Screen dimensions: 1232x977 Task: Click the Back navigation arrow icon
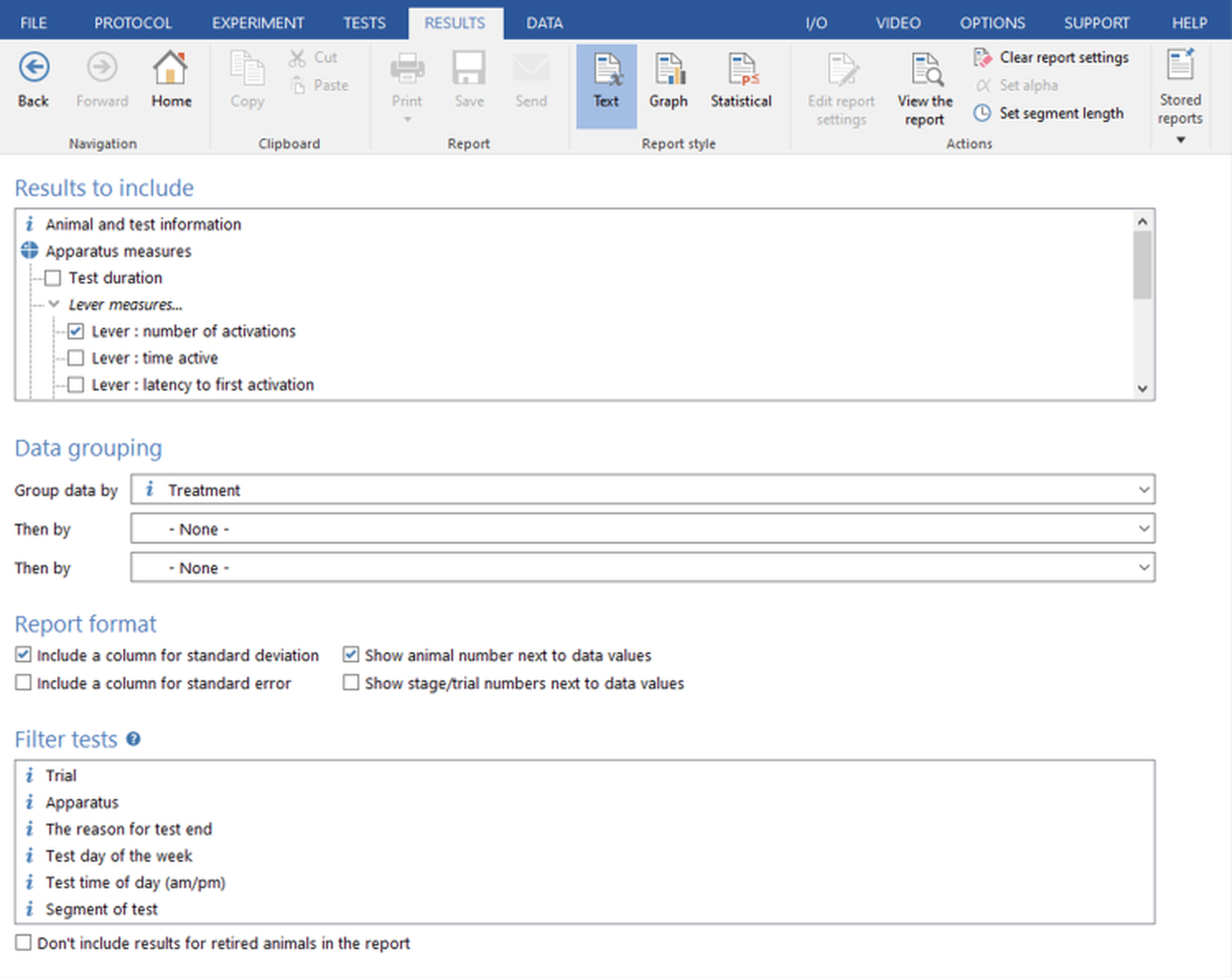click(x=34, y=68)
